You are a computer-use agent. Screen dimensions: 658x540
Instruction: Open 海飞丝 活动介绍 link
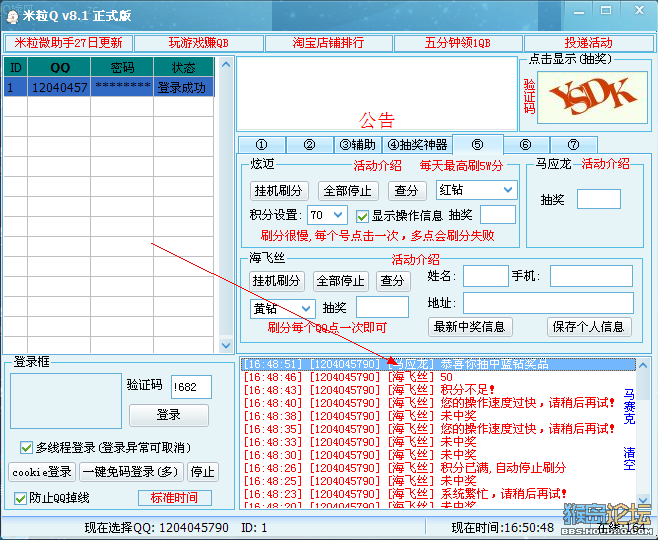coord(415,260)
